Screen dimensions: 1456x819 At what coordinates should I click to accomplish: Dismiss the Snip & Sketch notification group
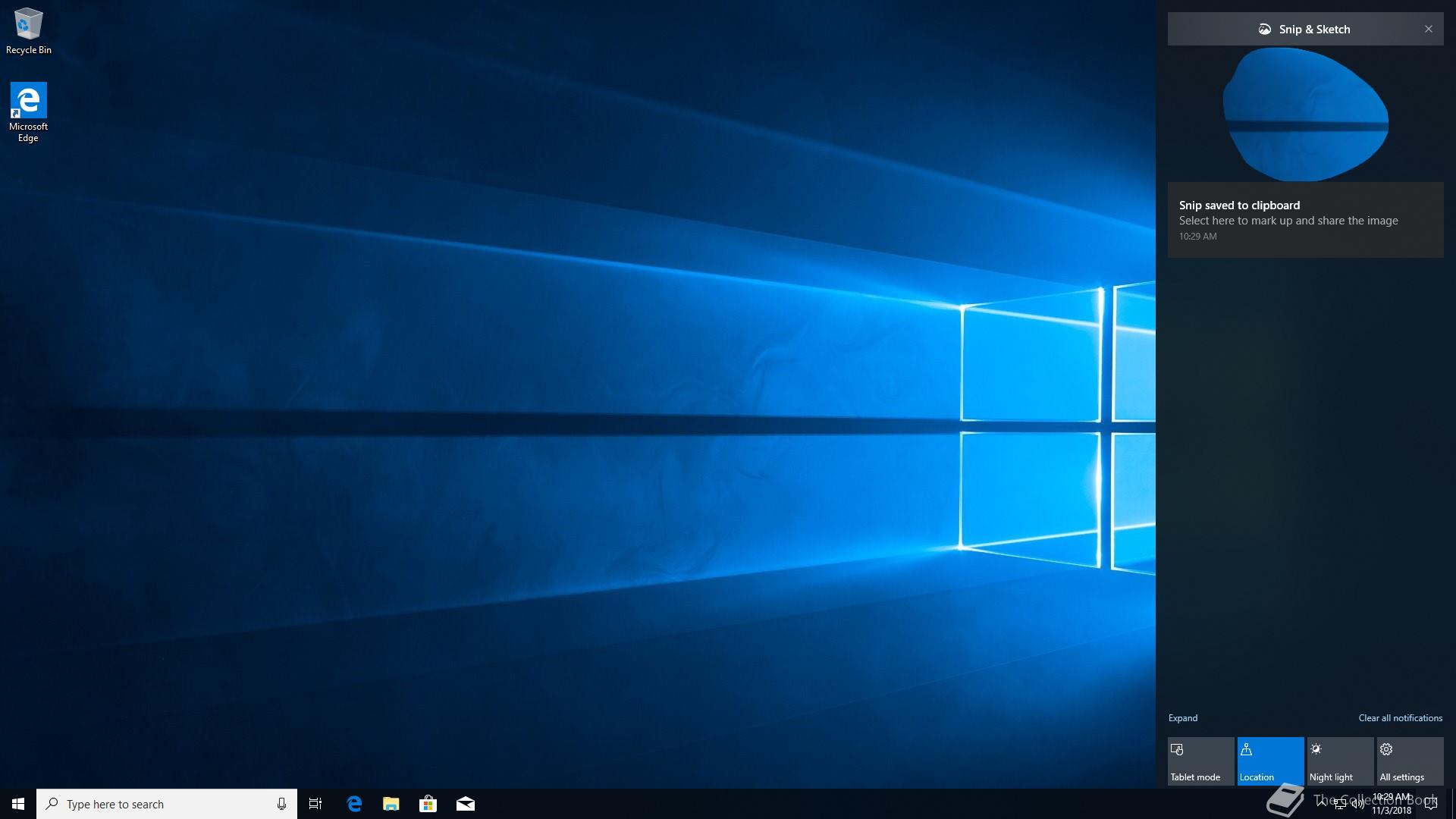click(1429, 29)
